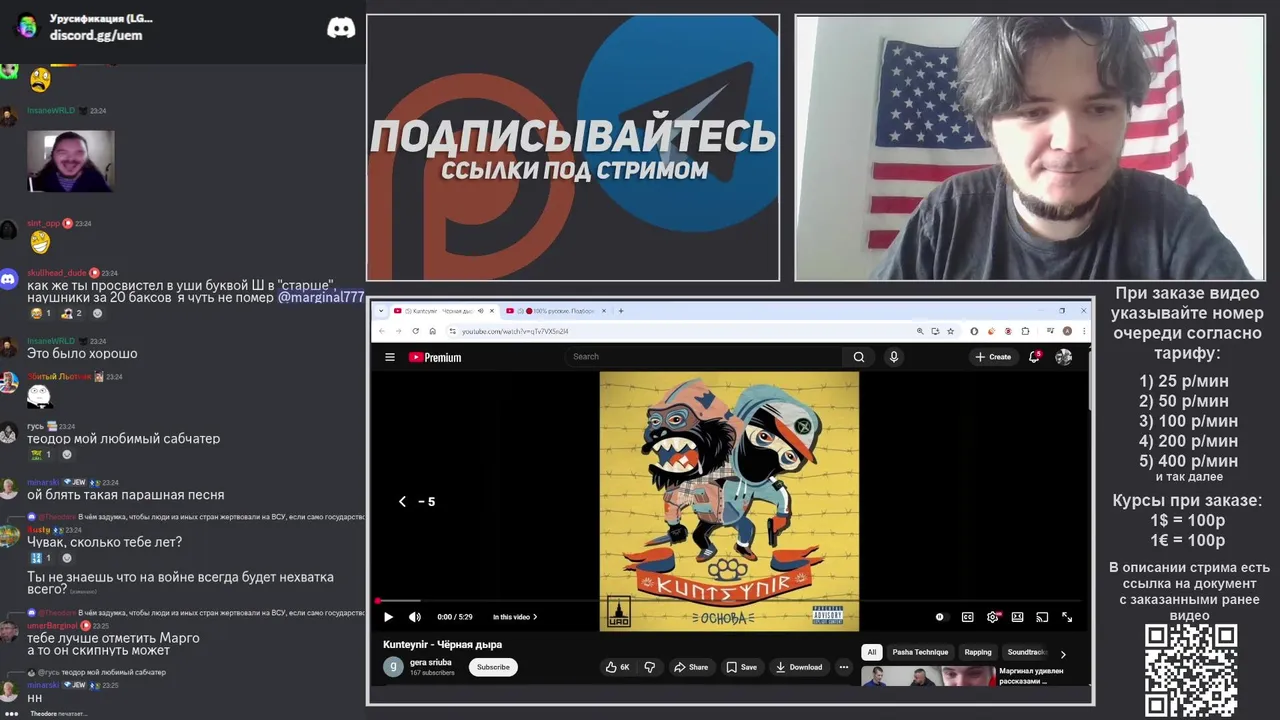Open the @marginal777 mention in chat
1280x720 pixels.
(x=321, y=297)
